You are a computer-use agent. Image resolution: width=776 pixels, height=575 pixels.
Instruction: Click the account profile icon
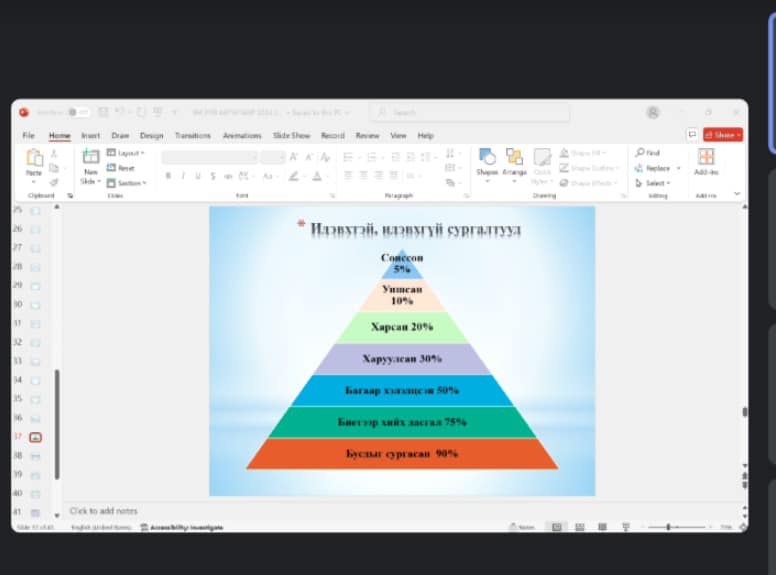click(x=653, y=112)
